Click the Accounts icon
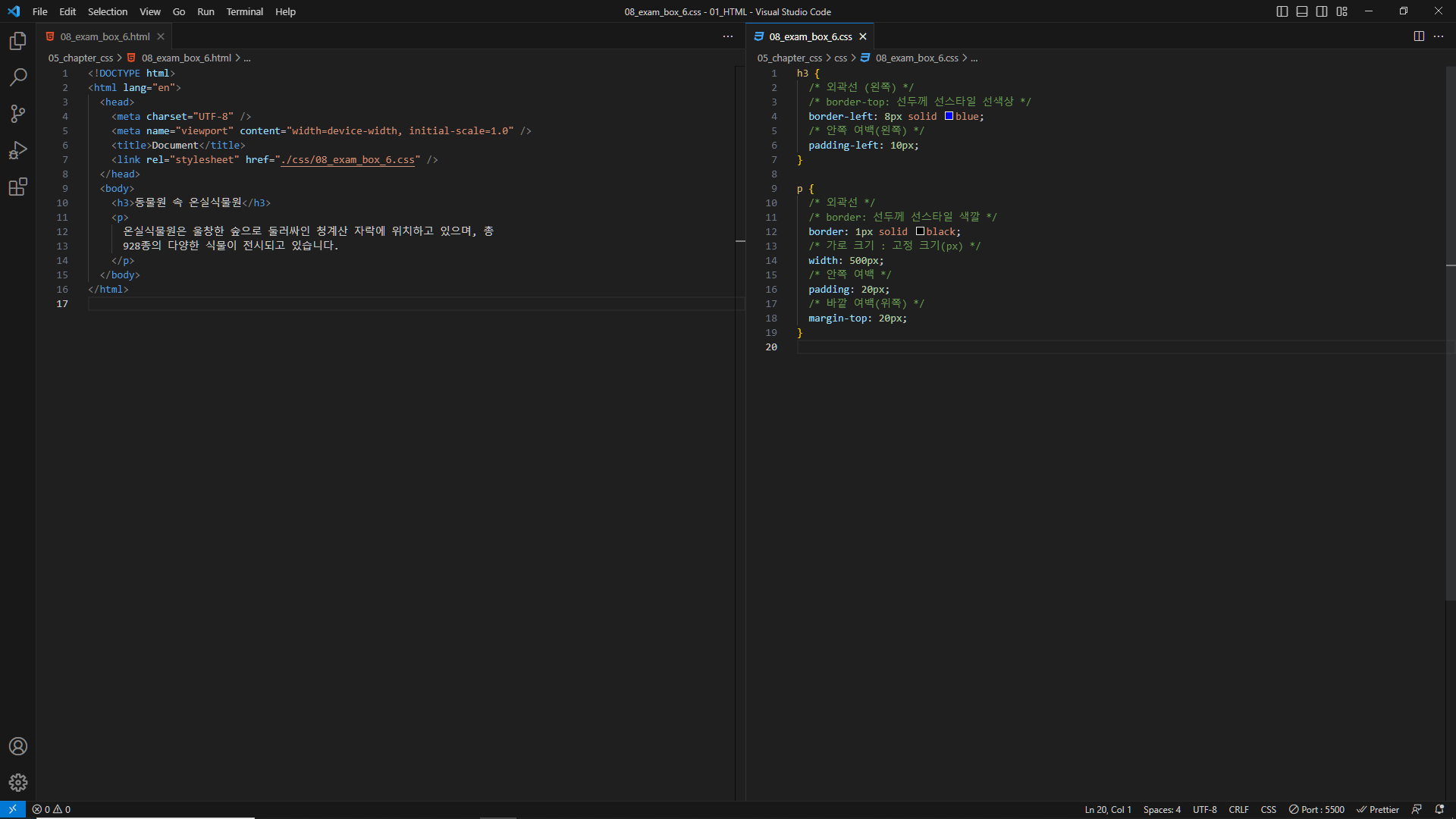The image size is (1456, 819). point(18,746)
